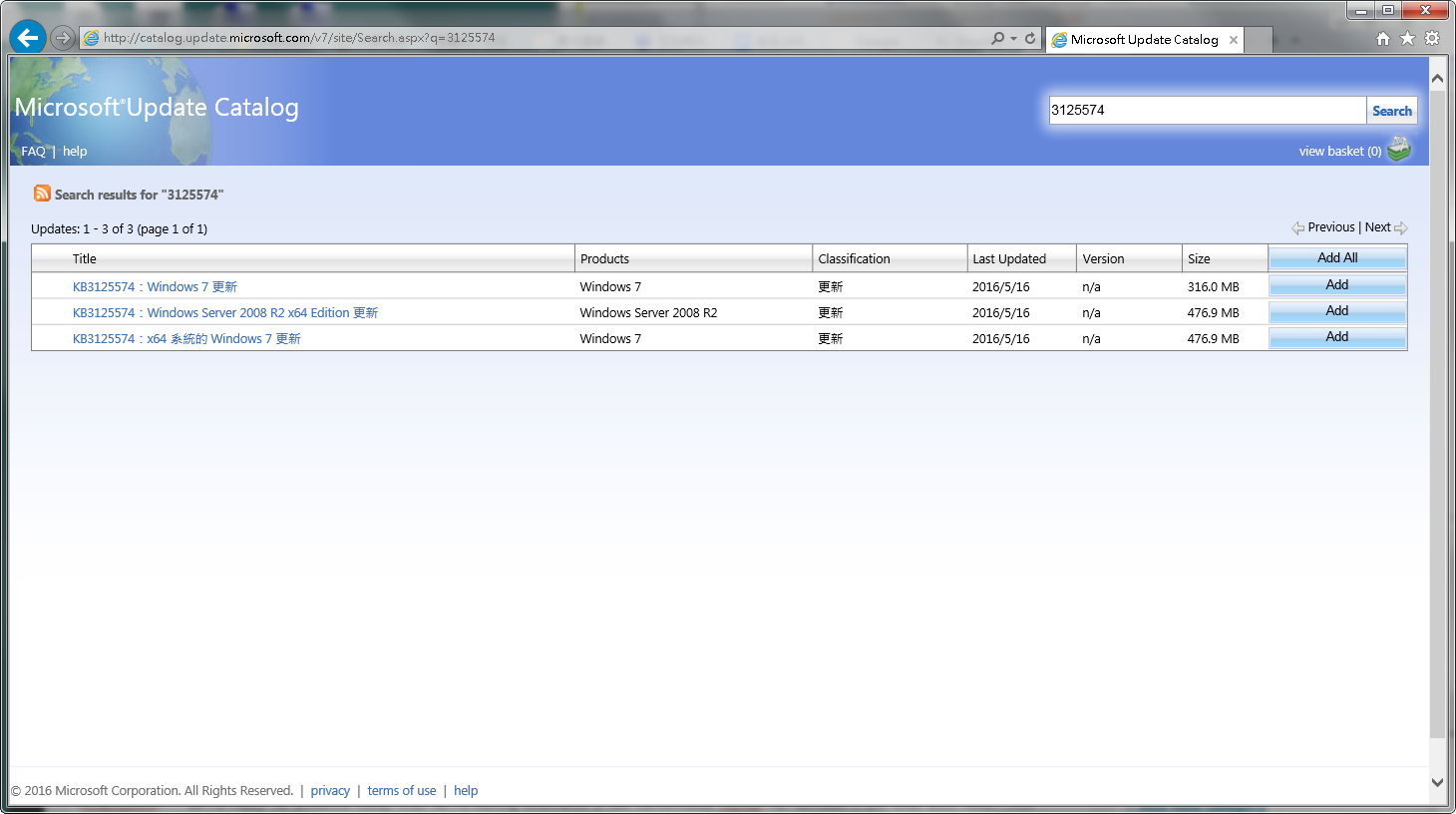This screenshot has width=1456, height=814.
Task: Click the browser forward arrow button
Action: tap(63, 38)
